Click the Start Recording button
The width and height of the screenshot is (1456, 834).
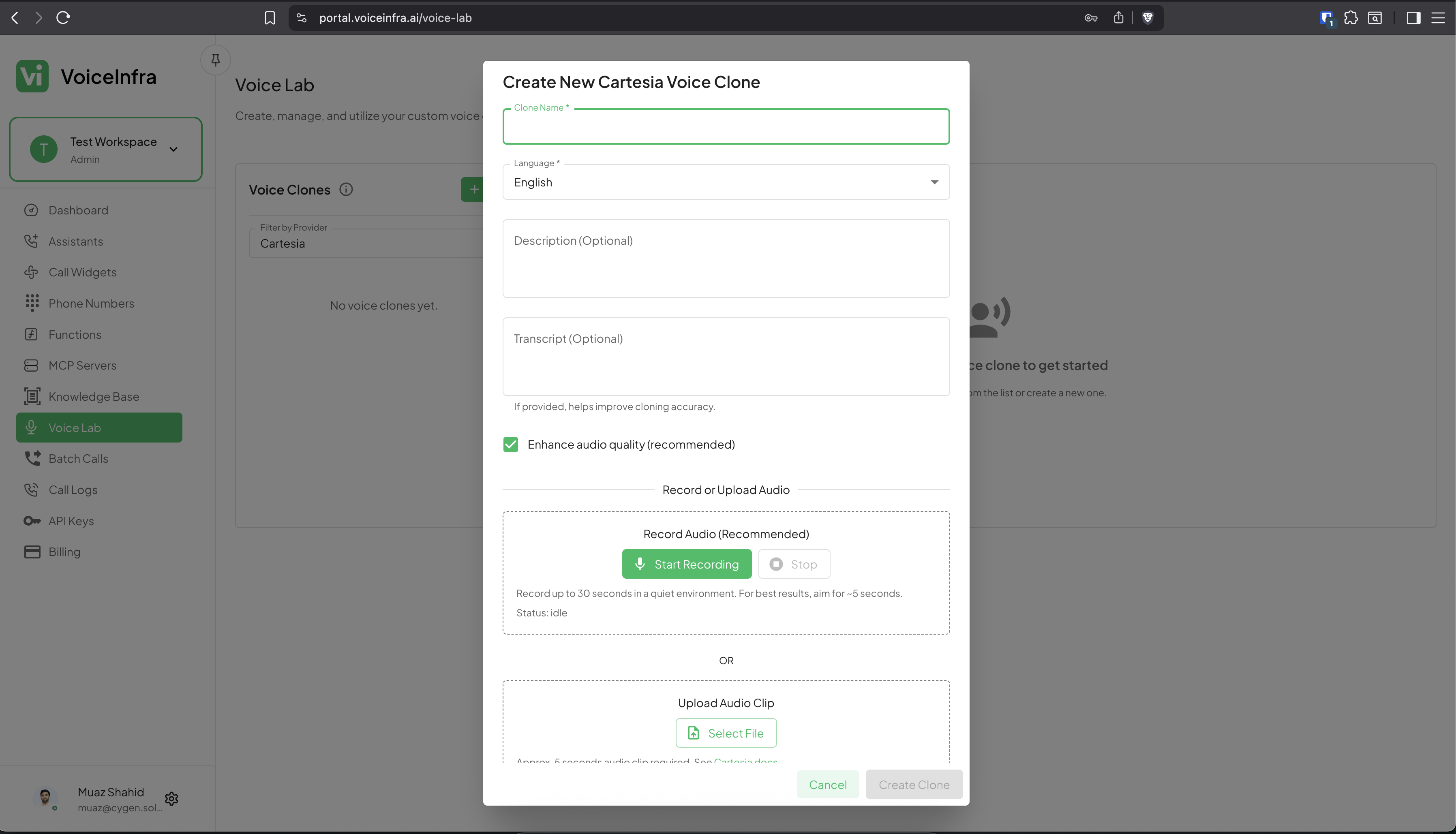point(687,564)
